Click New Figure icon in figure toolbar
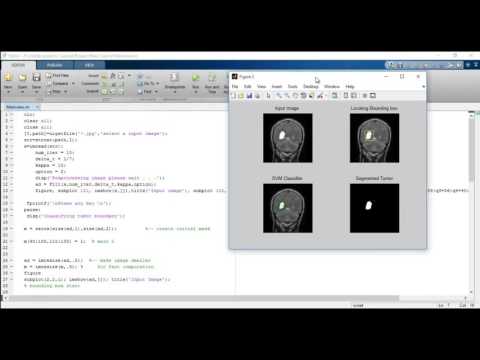 233,96
